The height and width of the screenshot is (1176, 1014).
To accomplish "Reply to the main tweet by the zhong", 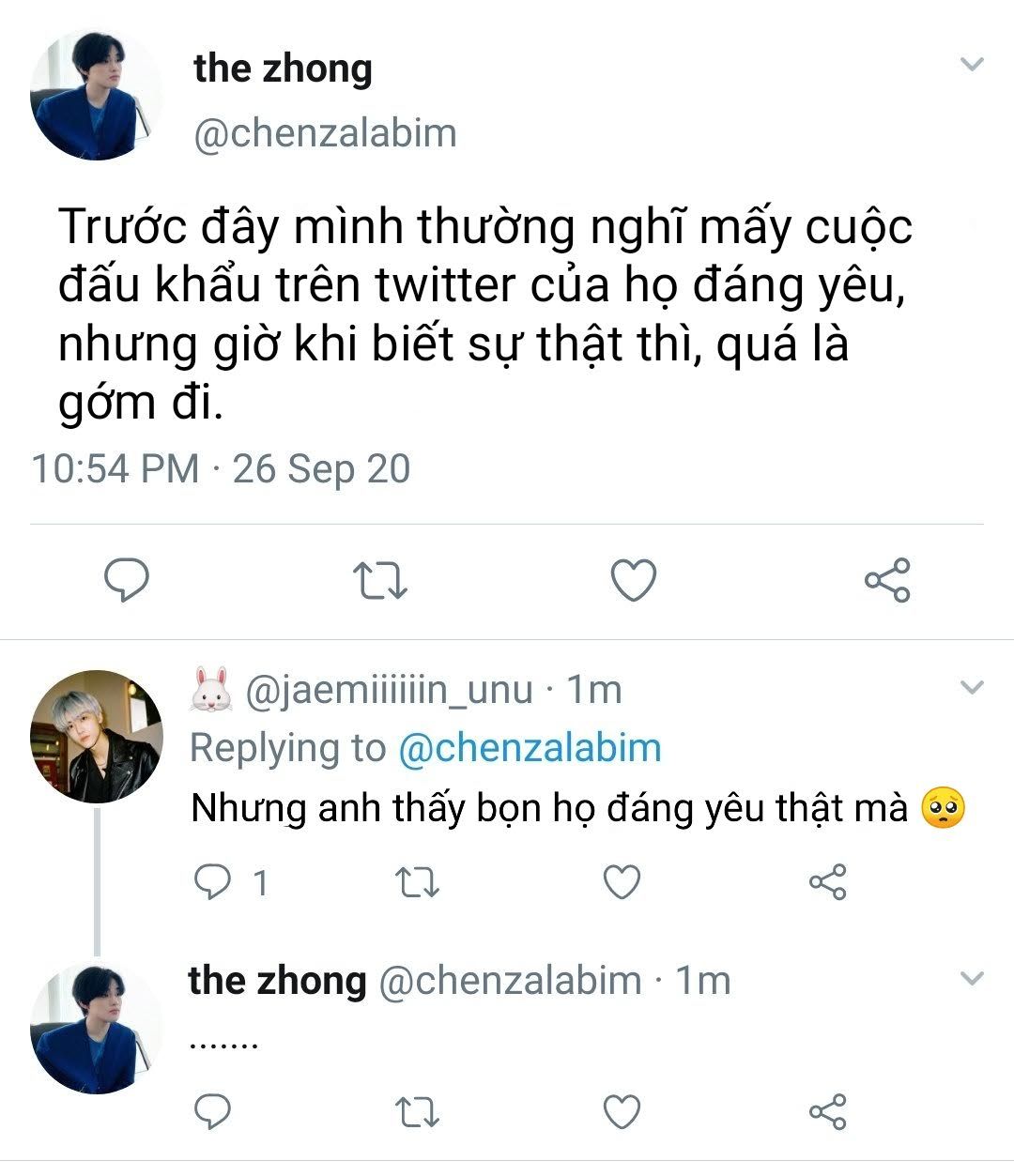I will pyautogui.click(x=126, y=580).
